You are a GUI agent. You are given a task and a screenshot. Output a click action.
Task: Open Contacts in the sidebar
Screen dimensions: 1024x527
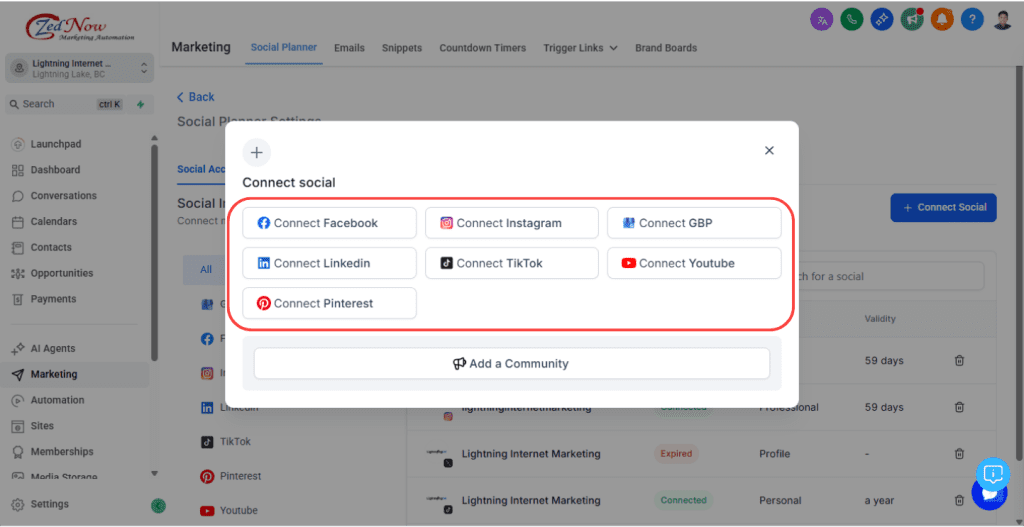[51, 247]
